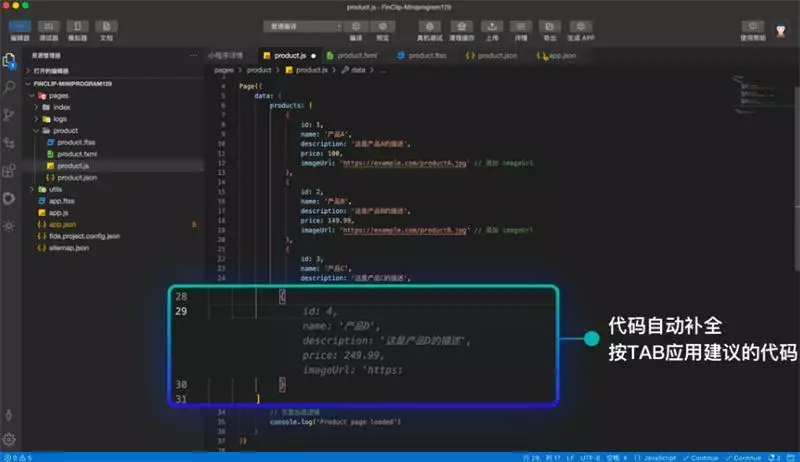
Task: Switch to the 小程序详情 tab
Action: pos(226,55)
